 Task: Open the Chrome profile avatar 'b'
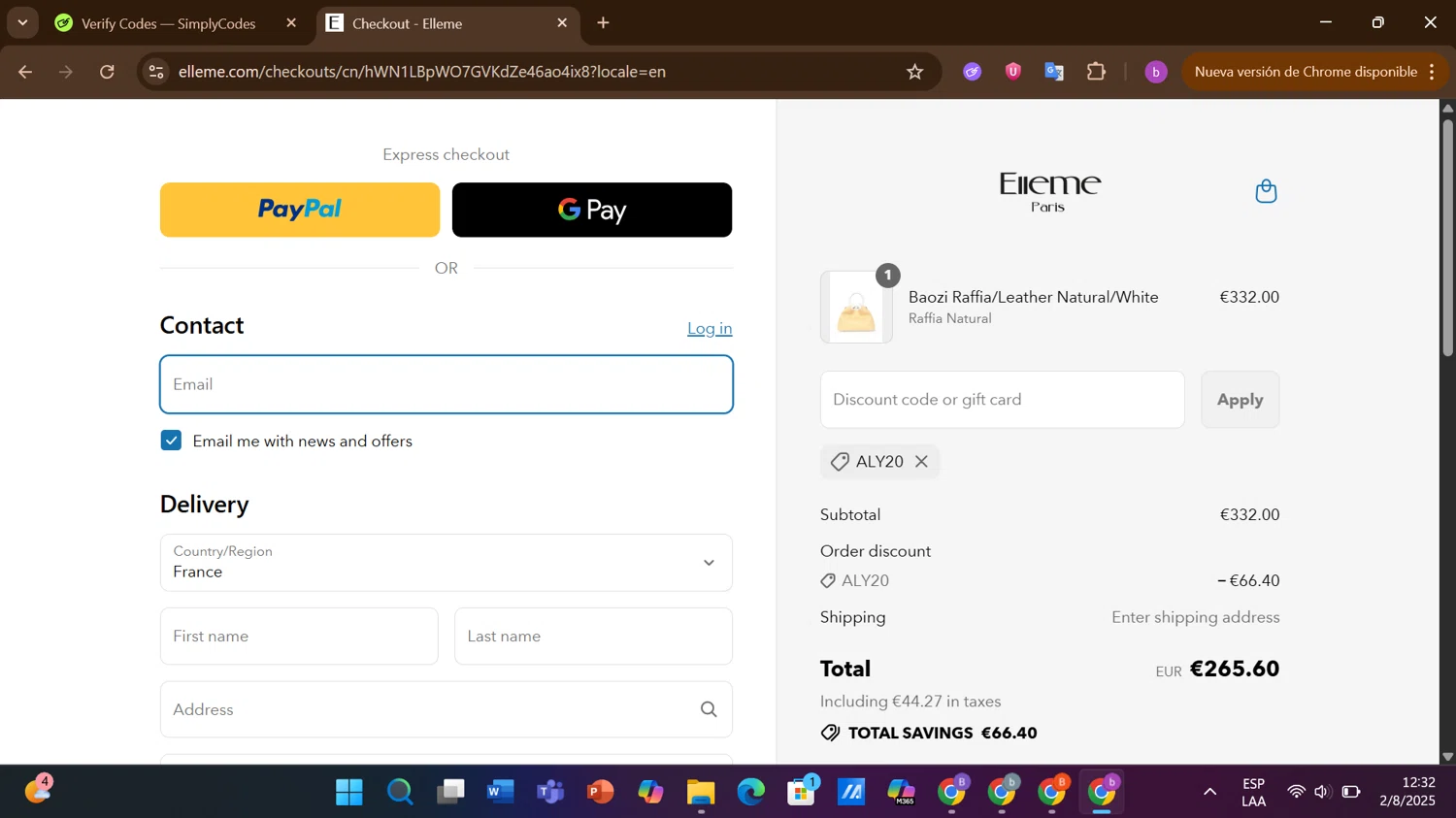point(1155,72)
